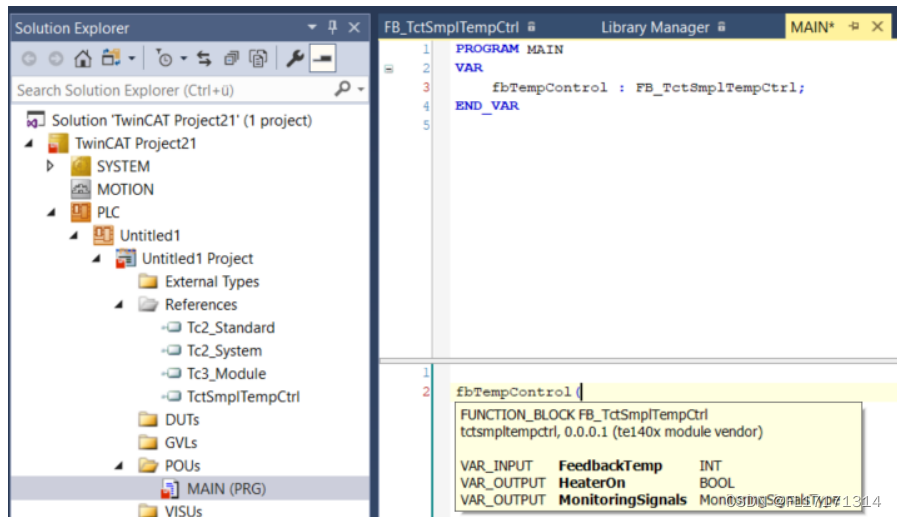Switch to the FB_TctSmplTempCtrl tab
This screenshot has height=517, width=897.
[x=451, y=27]
